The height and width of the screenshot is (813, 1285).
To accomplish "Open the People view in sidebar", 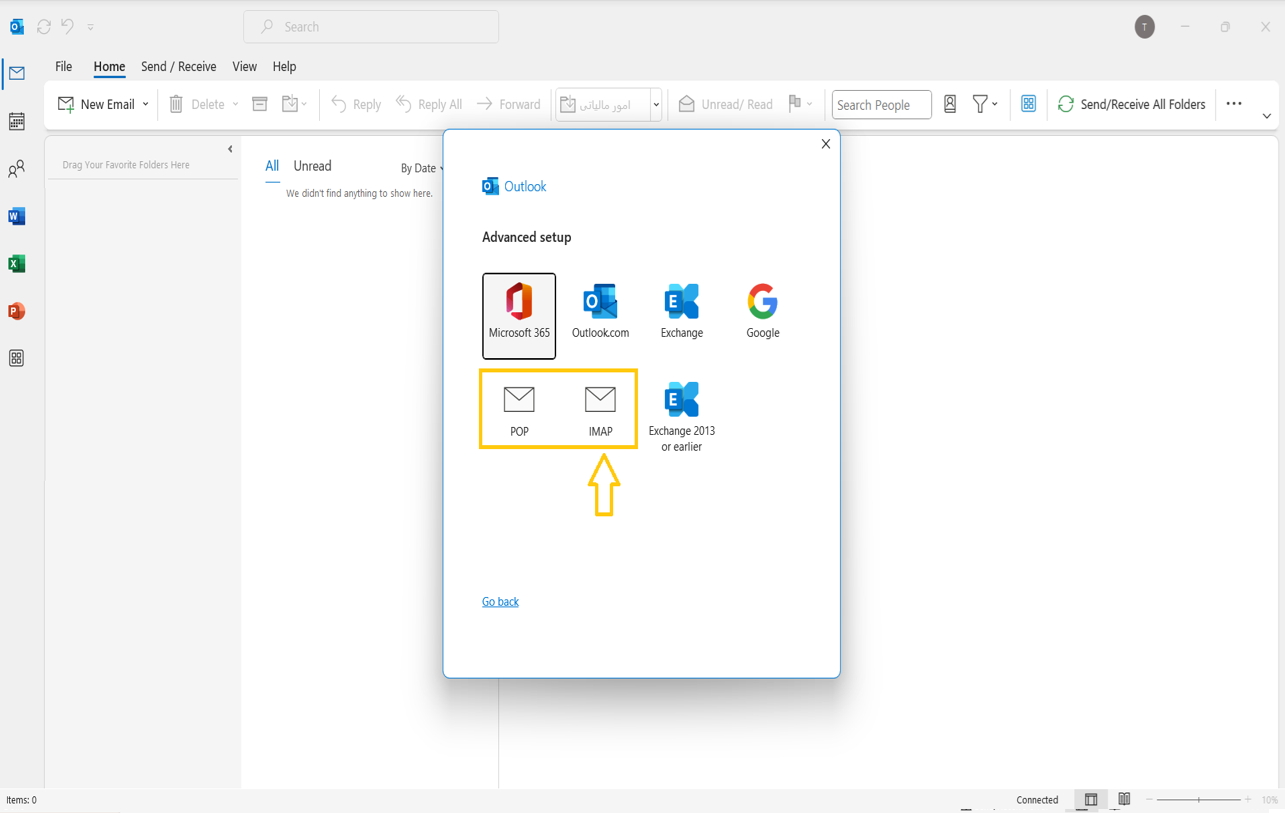I will 17,169.
